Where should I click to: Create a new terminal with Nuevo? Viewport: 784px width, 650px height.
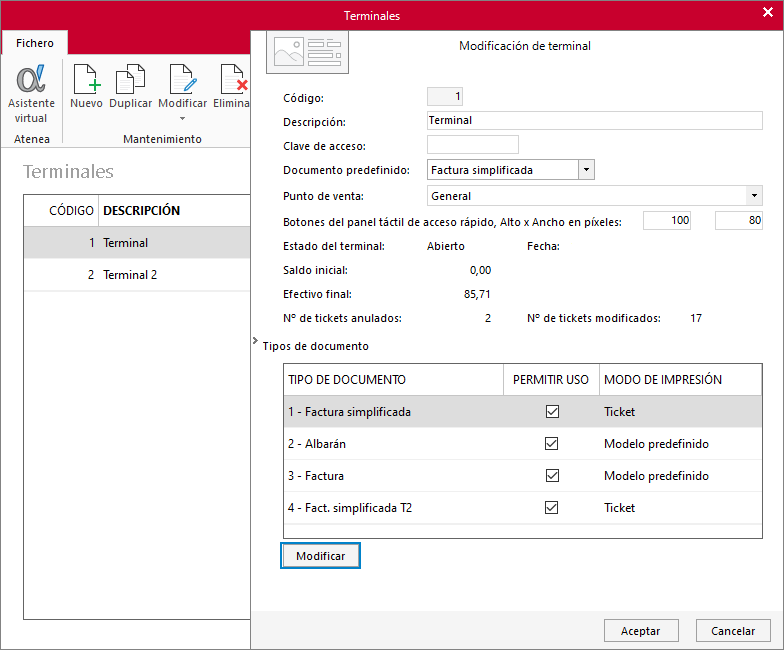tap(86, 86)
